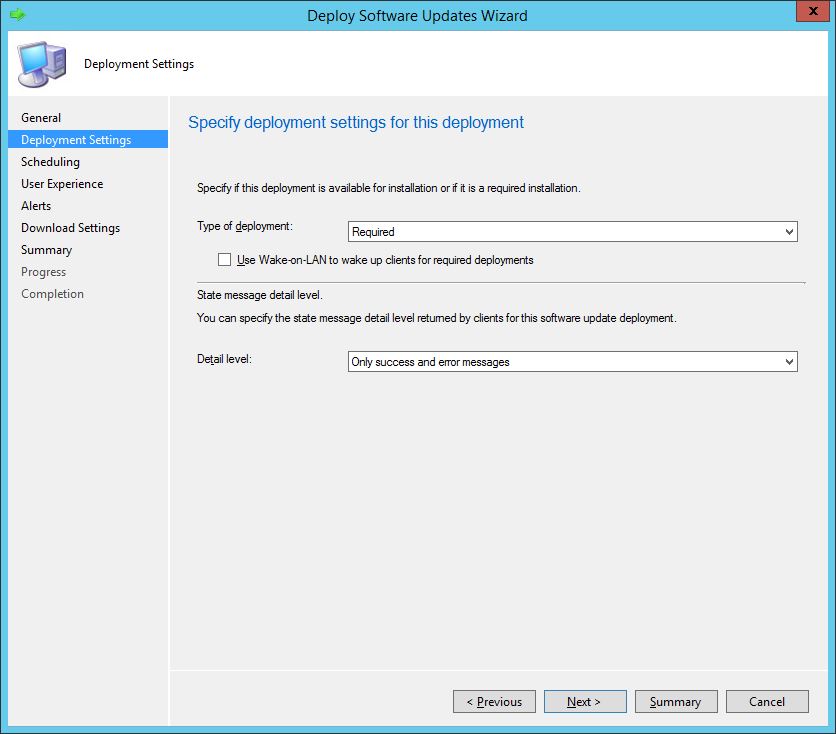Click the Previous button

(x=494, y=701)
